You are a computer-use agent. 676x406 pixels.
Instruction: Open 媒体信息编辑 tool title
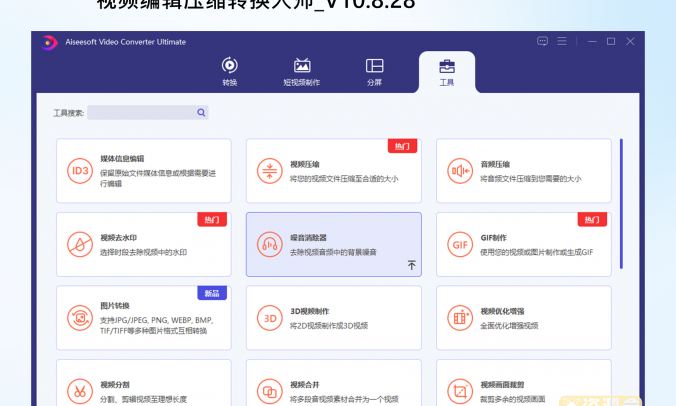122,159
